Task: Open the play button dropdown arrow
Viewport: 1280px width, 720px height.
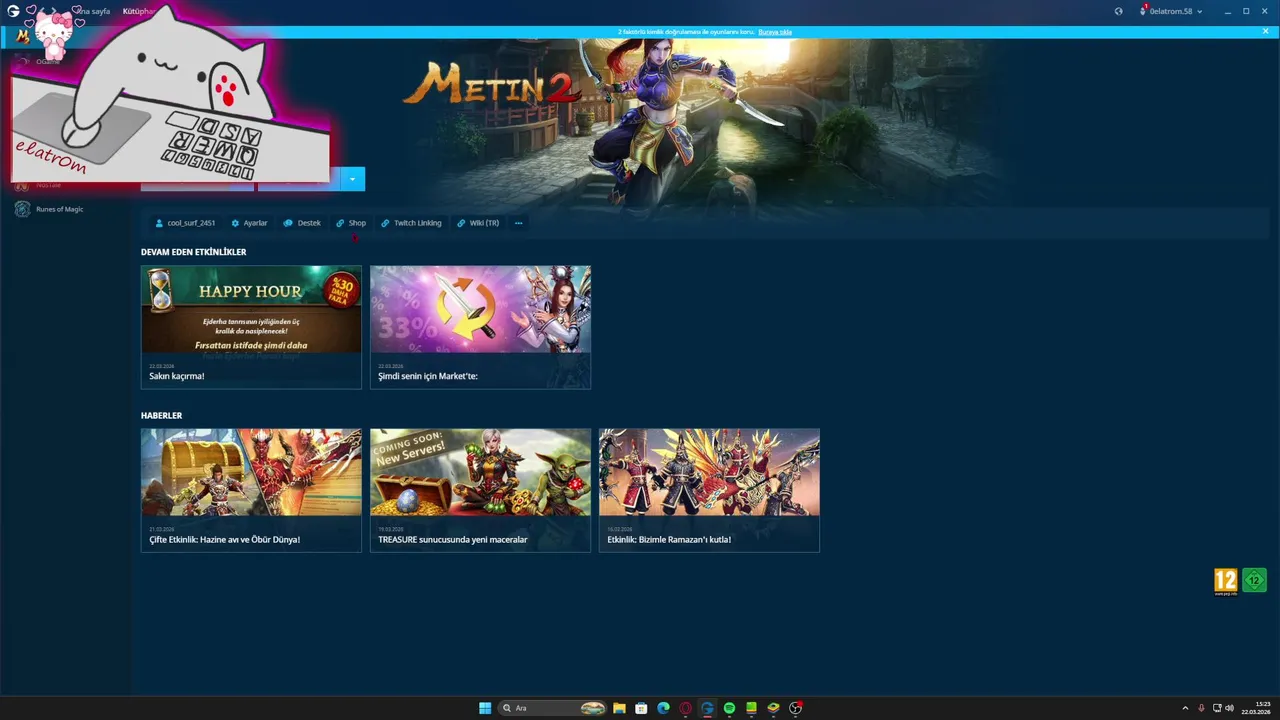Action: point(352,179)
